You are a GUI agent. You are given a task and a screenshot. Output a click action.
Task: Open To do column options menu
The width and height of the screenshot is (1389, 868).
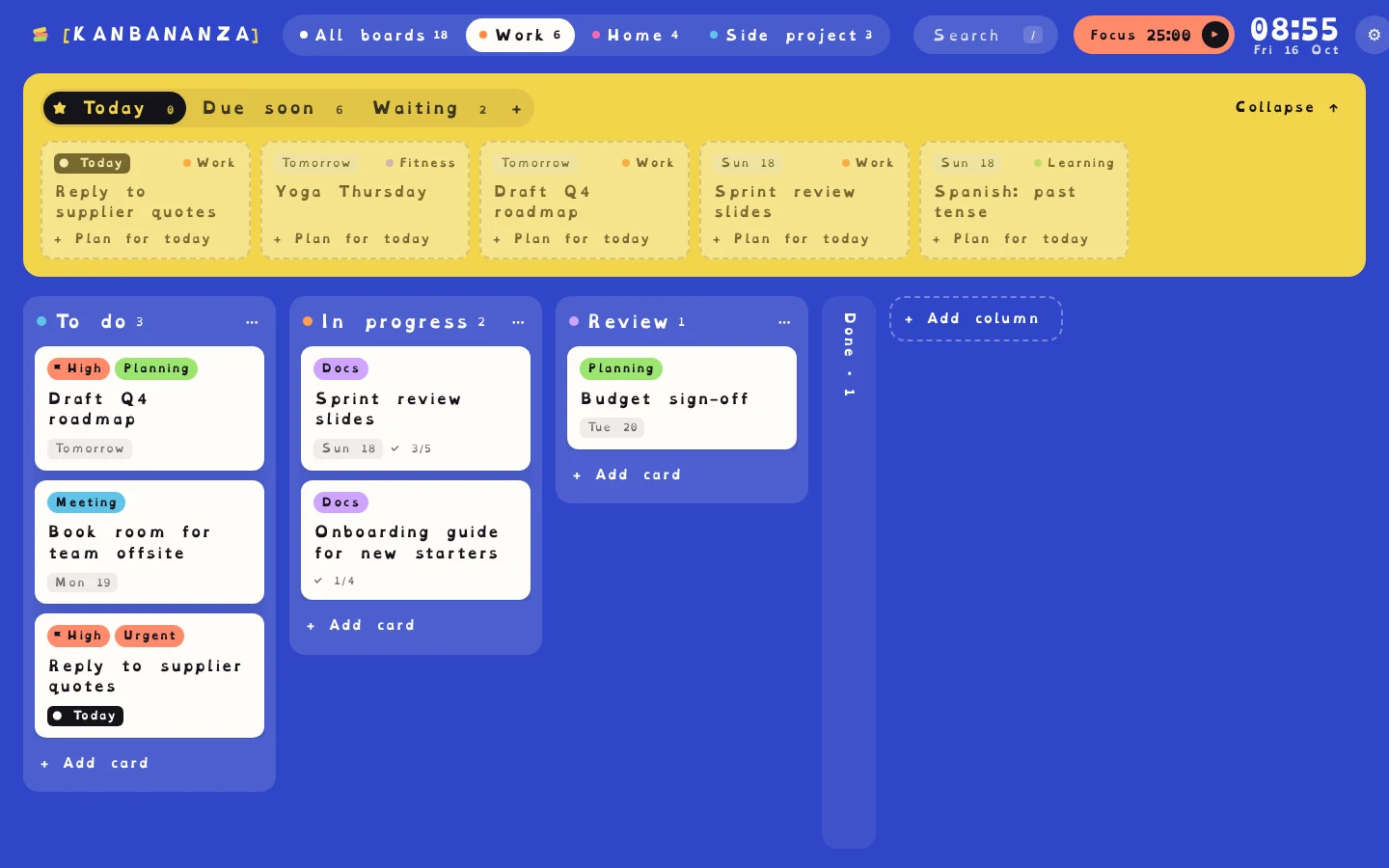coord(252,322)
